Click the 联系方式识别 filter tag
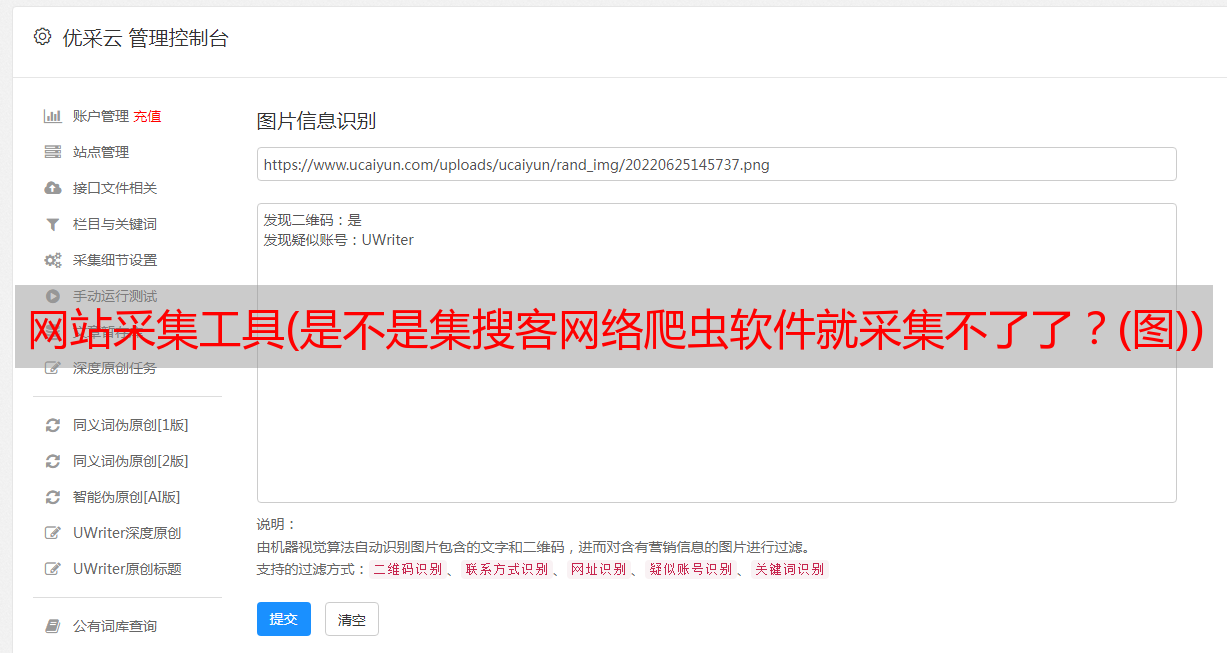This screenshot has width=1227, height=653. click(506, 569)
